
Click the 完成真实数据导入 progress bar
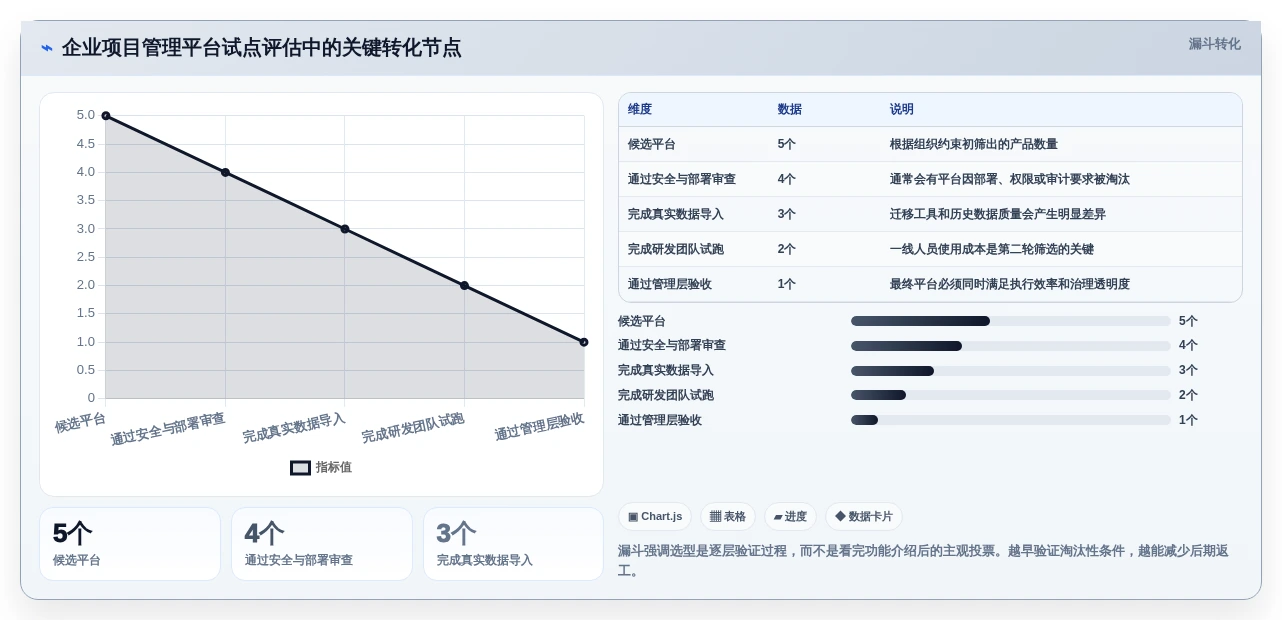tap(1010, 371)
